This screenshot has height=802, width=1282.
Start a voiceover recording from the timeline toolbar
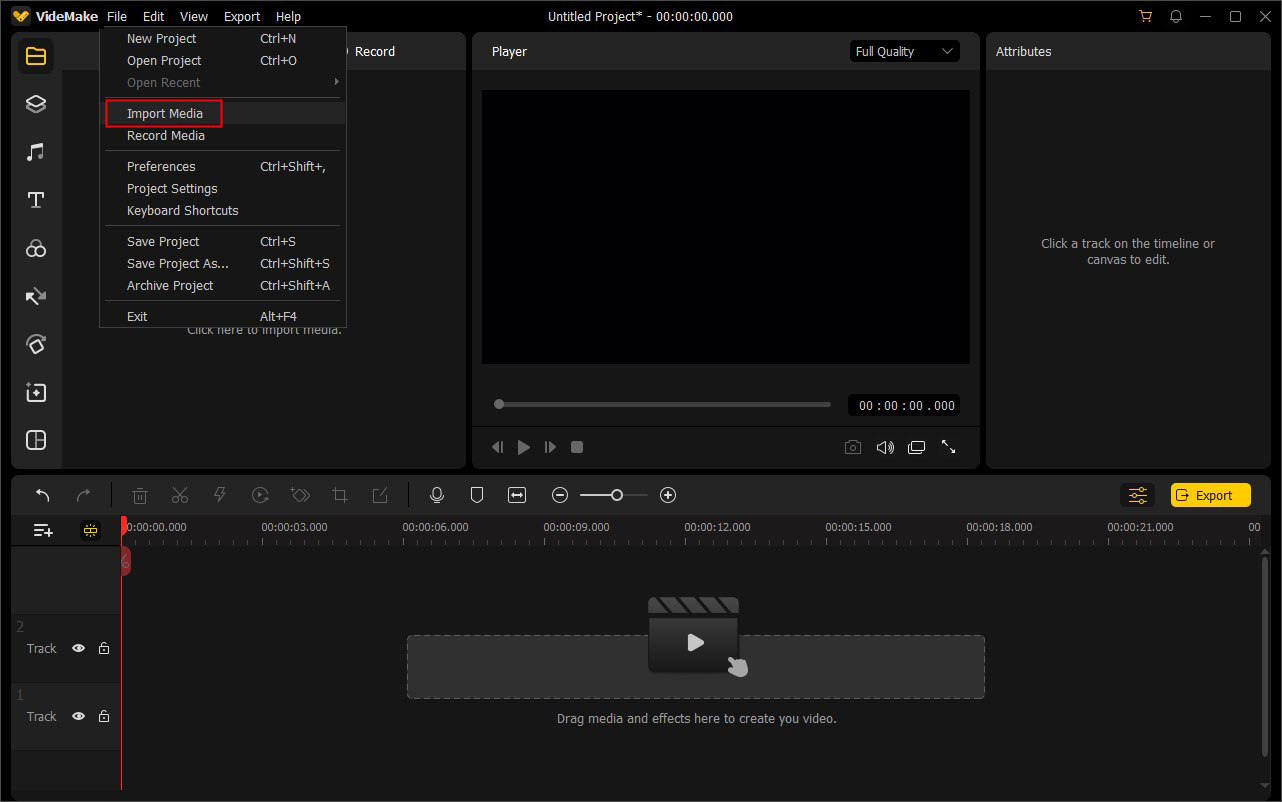[437, 494]
